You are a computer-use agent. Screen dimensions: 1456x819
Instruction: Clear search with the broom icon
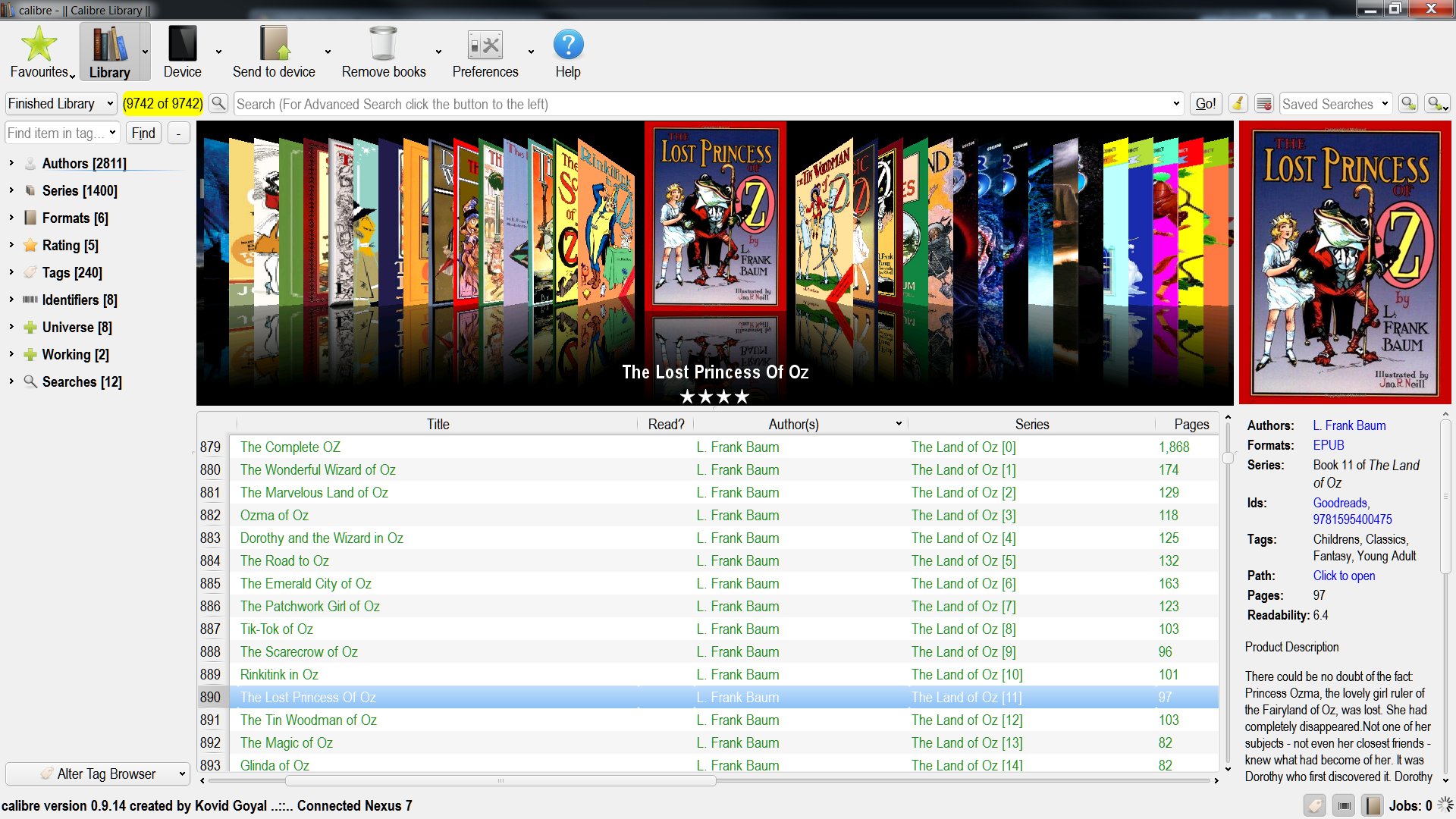[1238, 104]
